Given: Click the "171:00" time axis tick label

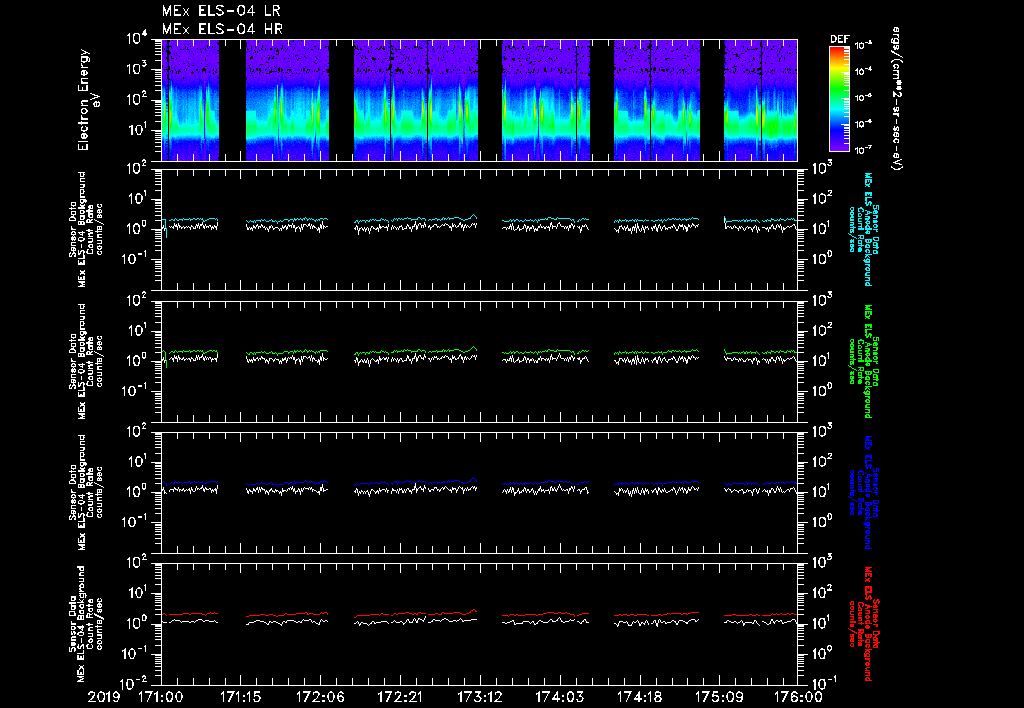Looking at the screenshot, I should point(161,698).
